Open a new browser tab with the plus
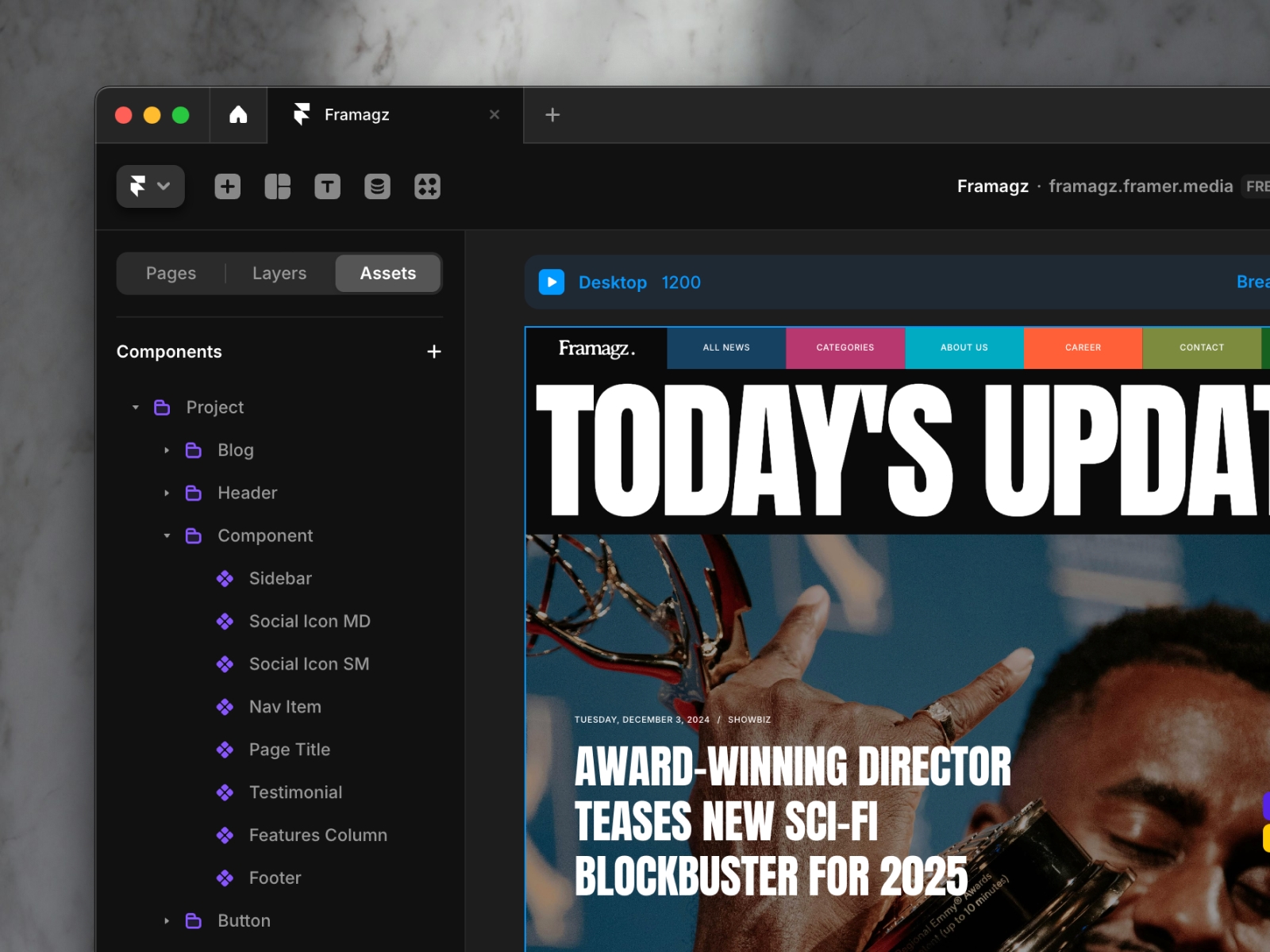This screenshot has width=1270, height=952. (552, 115)
